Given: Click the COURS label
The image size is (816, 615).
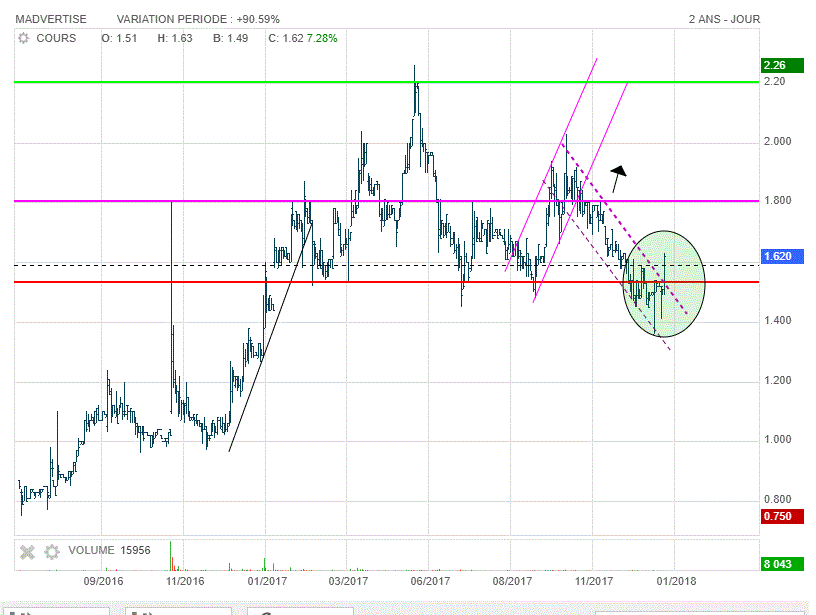Looking at the screenshot, I should click(56, 39).
